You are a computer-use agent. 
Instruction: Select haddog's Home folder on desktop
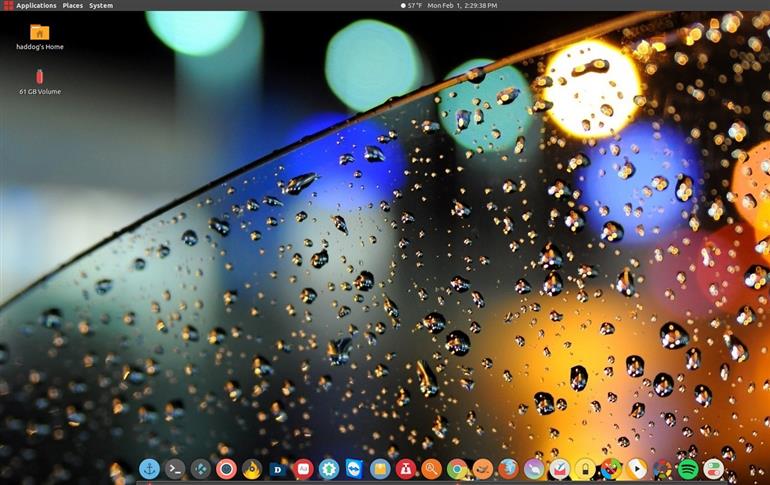40,37
